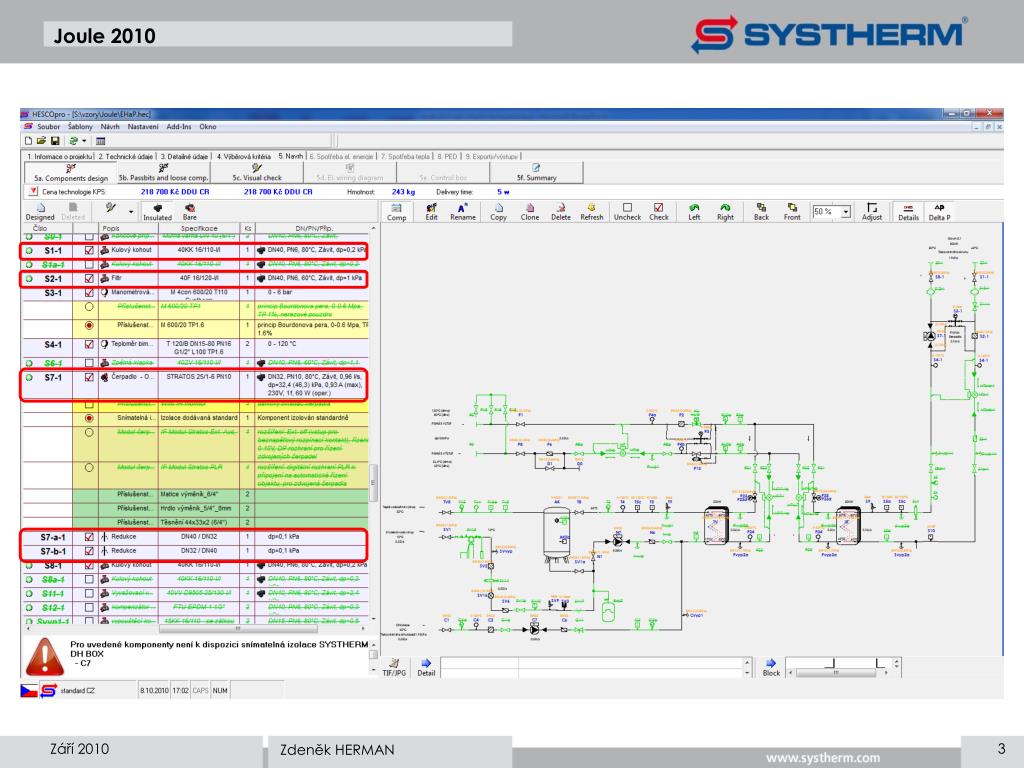Toggle checkbox for row S7-1 Čerpadlo
Screen dimensions: 1024x768
click(89, 377)
